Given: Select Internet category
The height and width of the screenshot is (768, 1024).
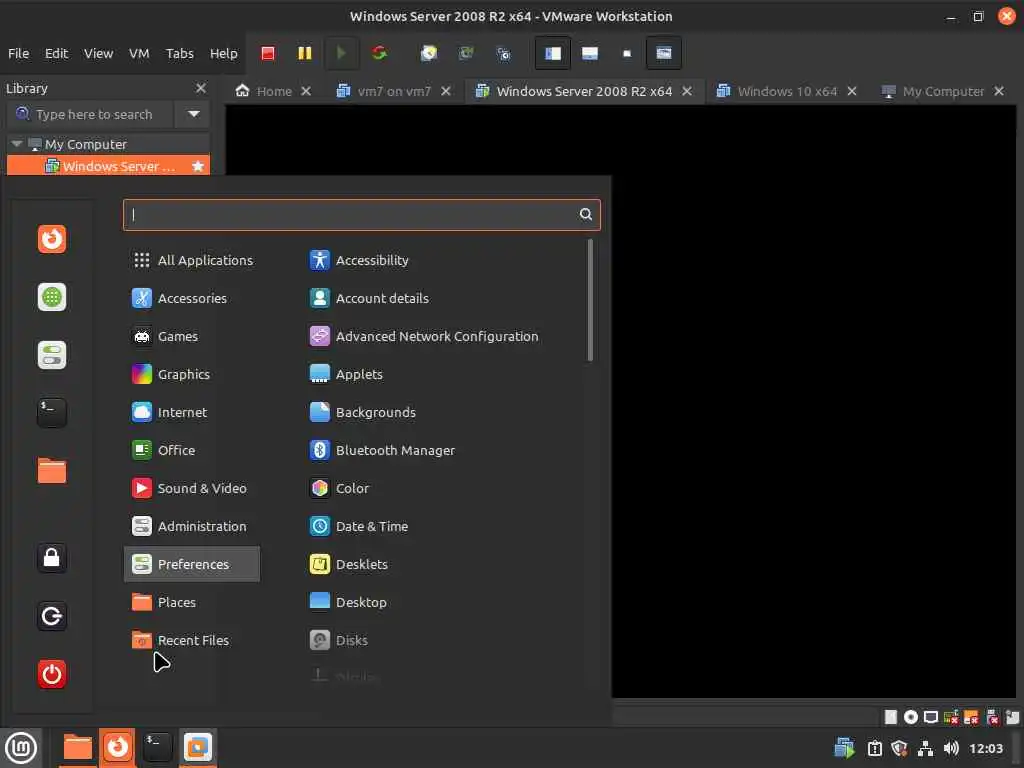Looking at the screenshot, I should coord(193,412).
